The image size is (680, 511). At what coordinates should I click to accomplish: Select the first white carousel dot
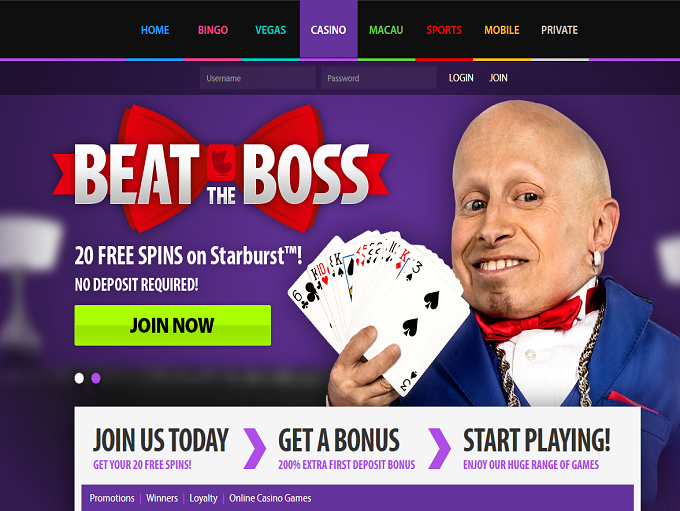coord(79,378)
